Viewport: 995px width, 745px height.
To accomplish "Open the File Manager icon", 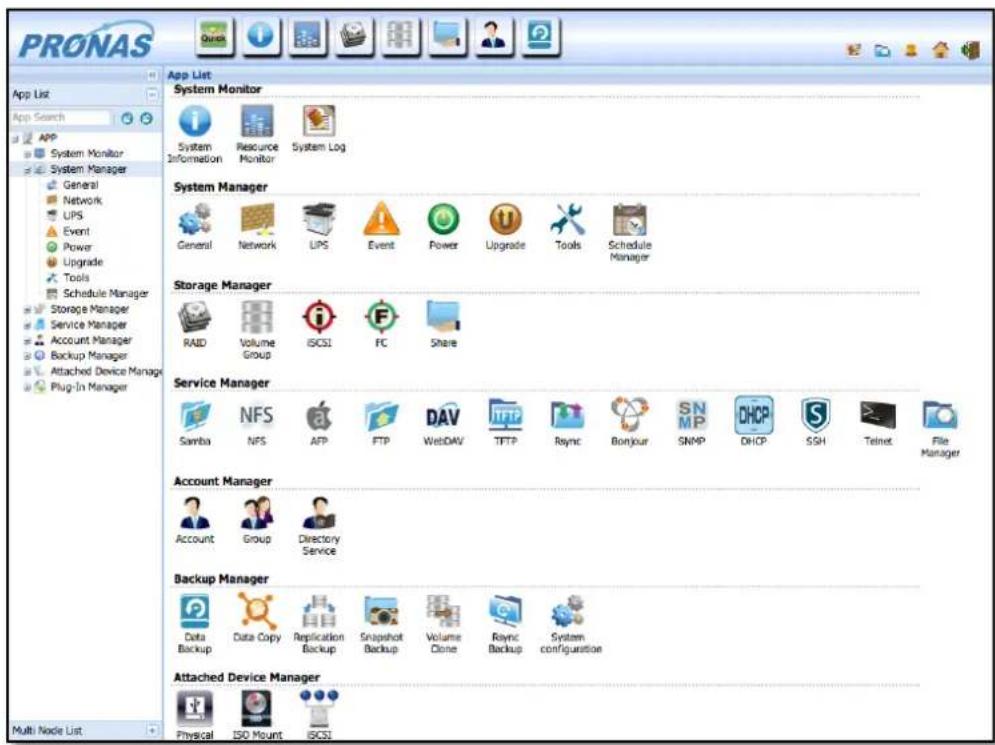I will coord(940,416).
